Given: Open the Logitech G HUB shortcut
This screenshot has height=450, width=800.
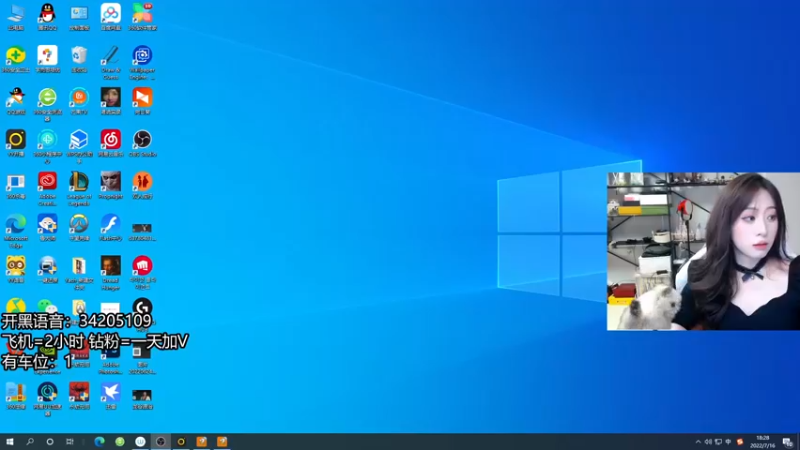Looking at the screenshot, I should [142, 307].
